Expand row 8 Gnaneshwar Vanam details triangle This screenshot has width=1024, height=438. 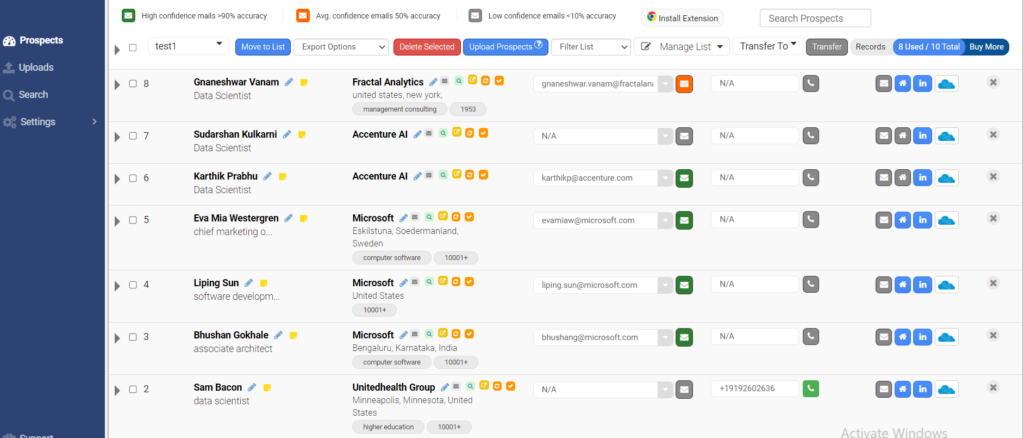[118, 85]
